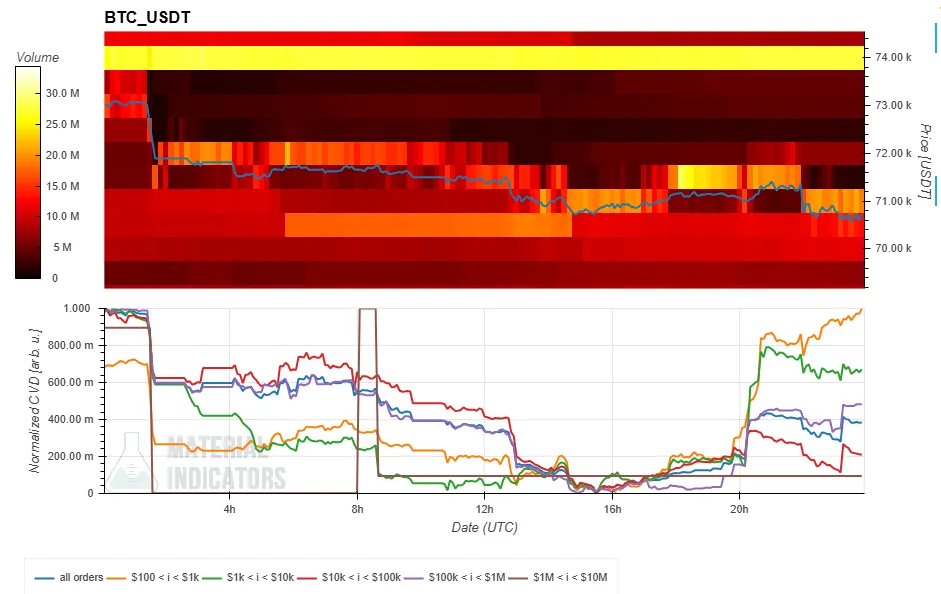The height and width of the screenshot is (594, 941).
Task: Click the 74.00 k price axis label
Action: [893, 57]
